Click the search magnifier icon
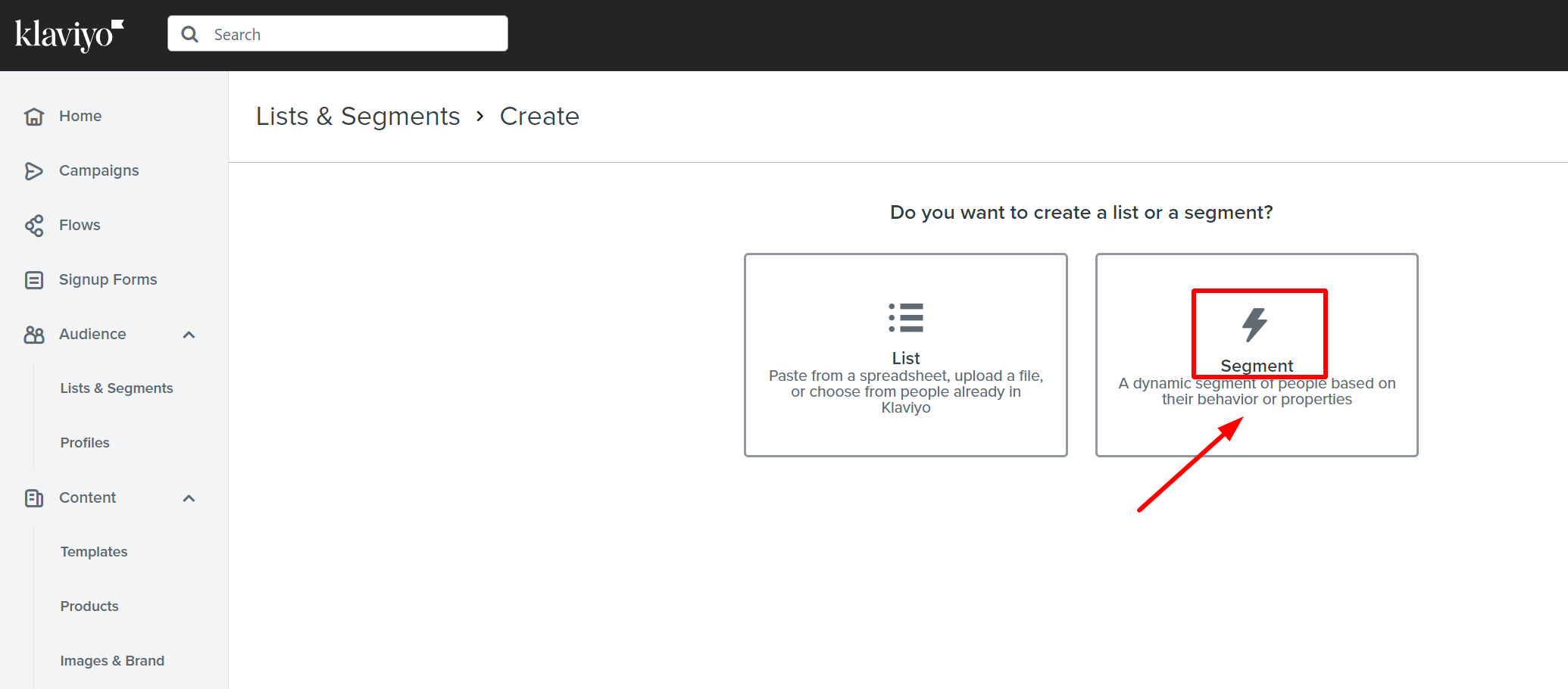Image resolution: width=1568 pixels, height=689 pixels. [x=190, y=35]
